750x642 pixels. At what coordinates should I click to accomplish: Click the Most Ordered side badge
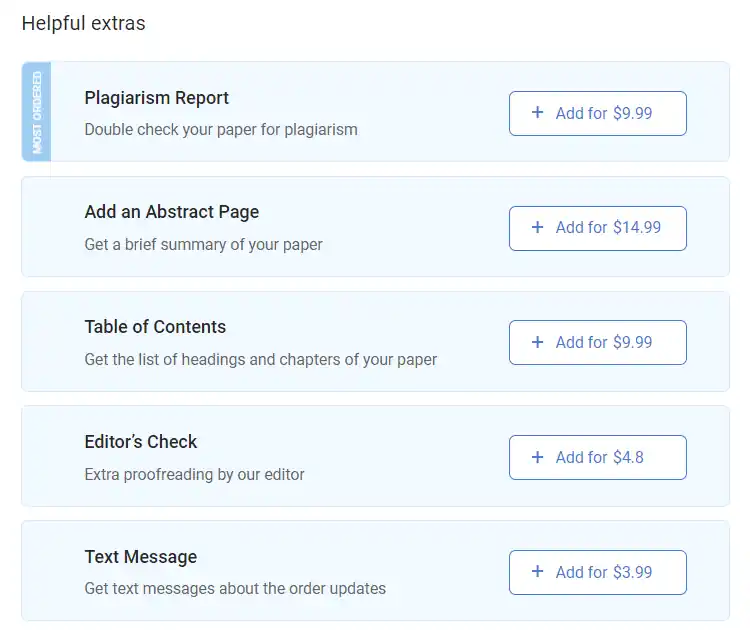coord(36,111)
